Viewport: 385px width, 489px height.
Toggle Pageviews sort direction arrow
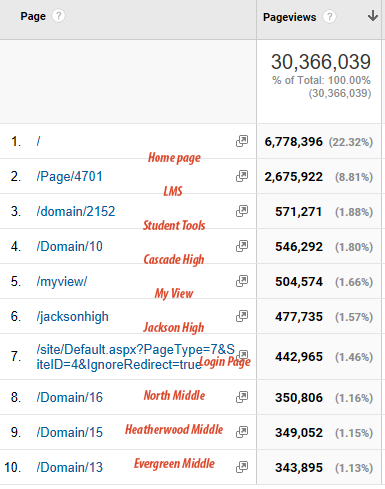tap(373, 16)
